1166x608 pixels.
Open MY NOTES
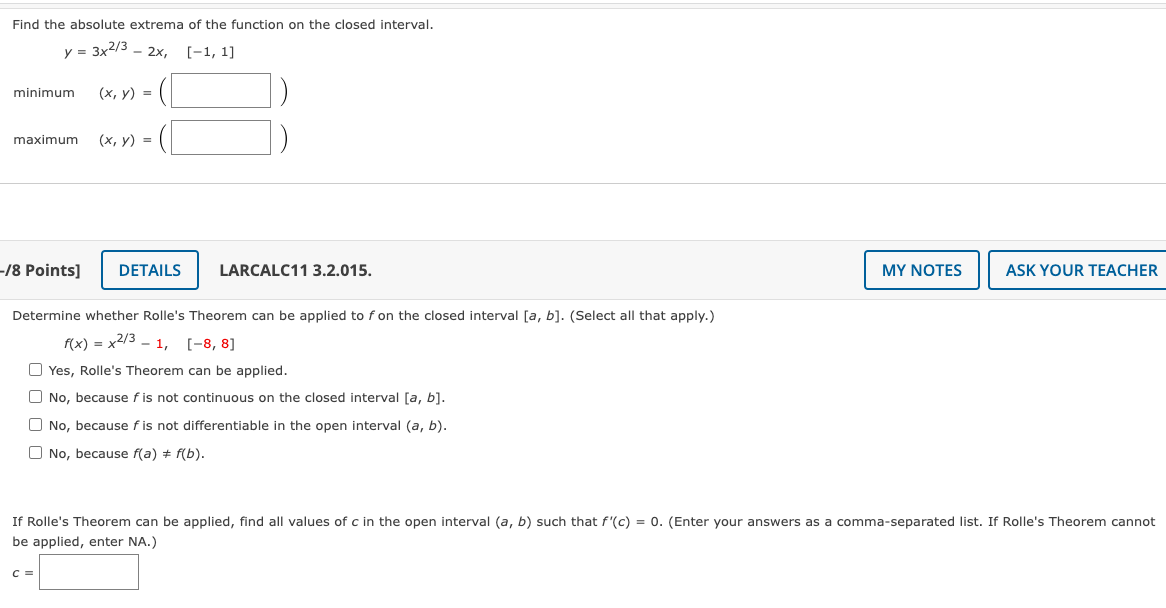tap(921, 270)
